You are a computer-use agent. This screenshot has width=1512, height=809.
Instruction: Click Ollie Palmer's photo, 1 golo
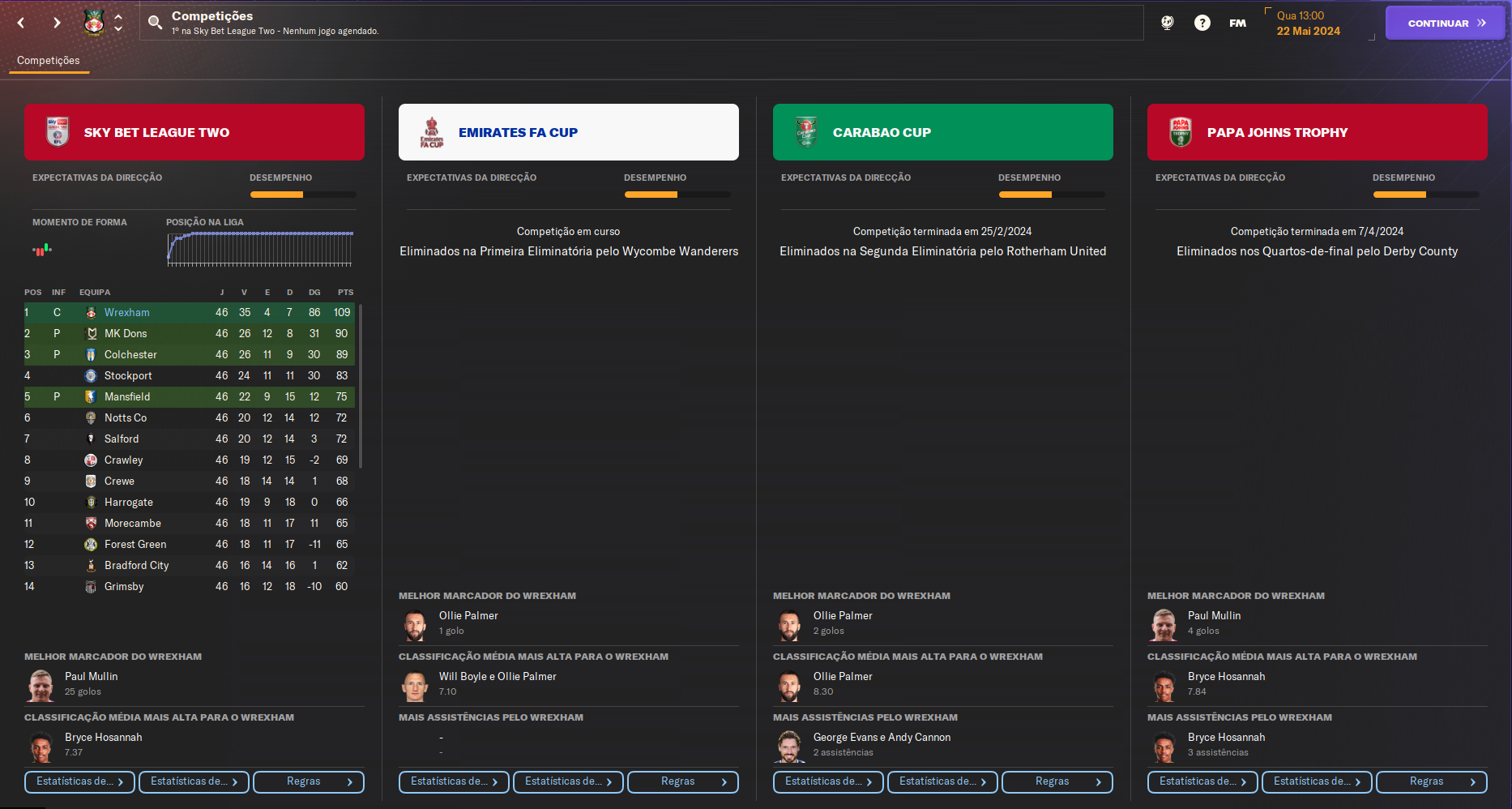[x=415, y=625]
